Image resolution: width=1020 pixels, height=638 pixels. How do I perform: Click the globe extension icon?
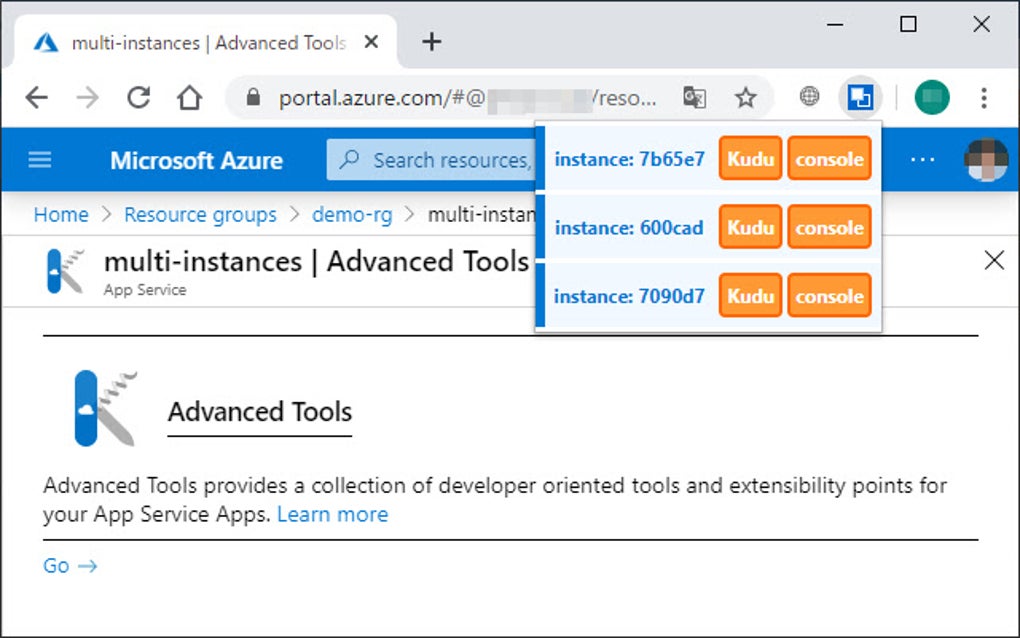809,97
